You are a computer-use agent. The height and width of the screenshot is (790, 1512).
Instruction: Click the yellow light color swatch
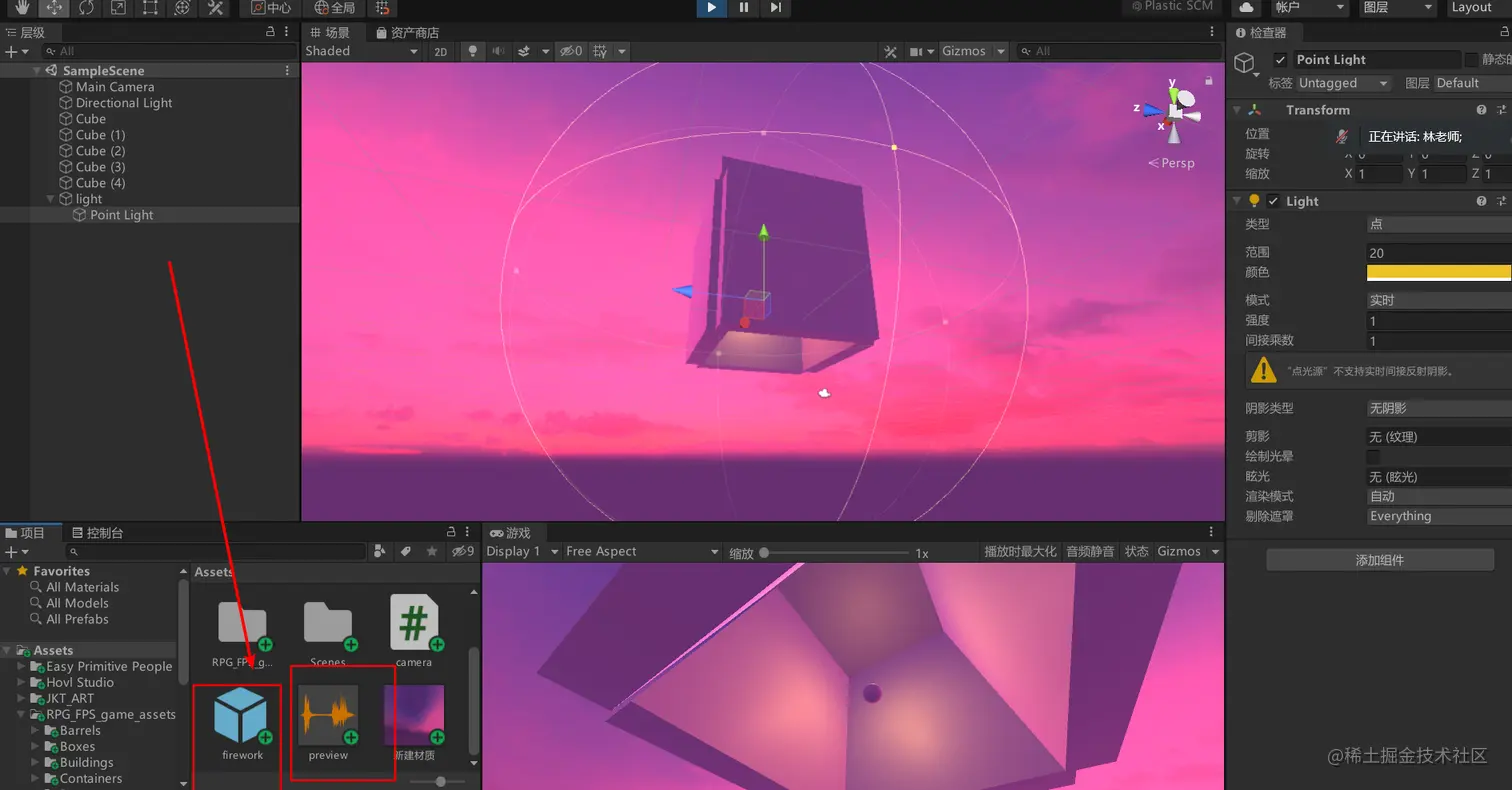point(1439,272)
